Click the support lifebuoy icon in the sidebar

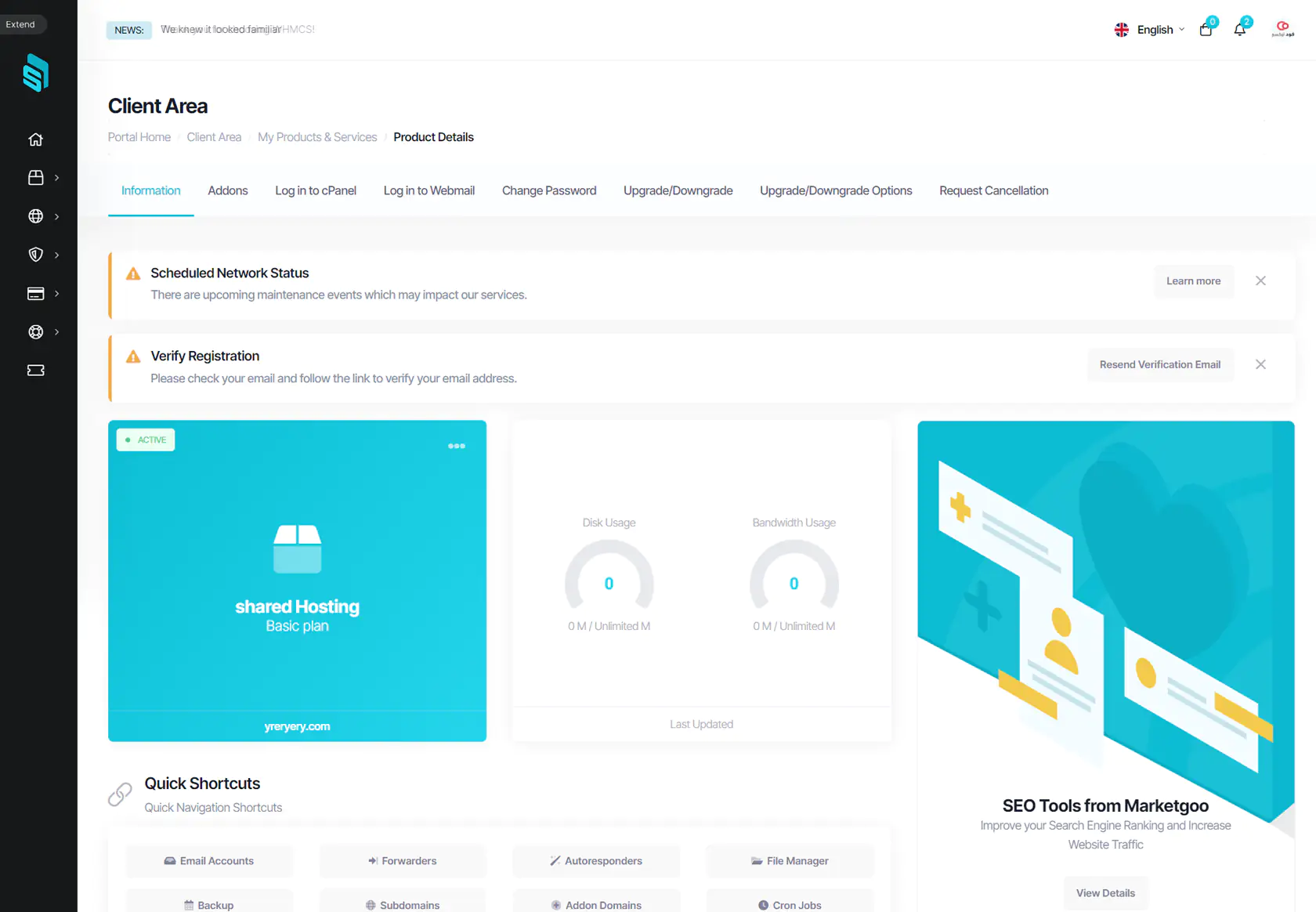point(35,331)
